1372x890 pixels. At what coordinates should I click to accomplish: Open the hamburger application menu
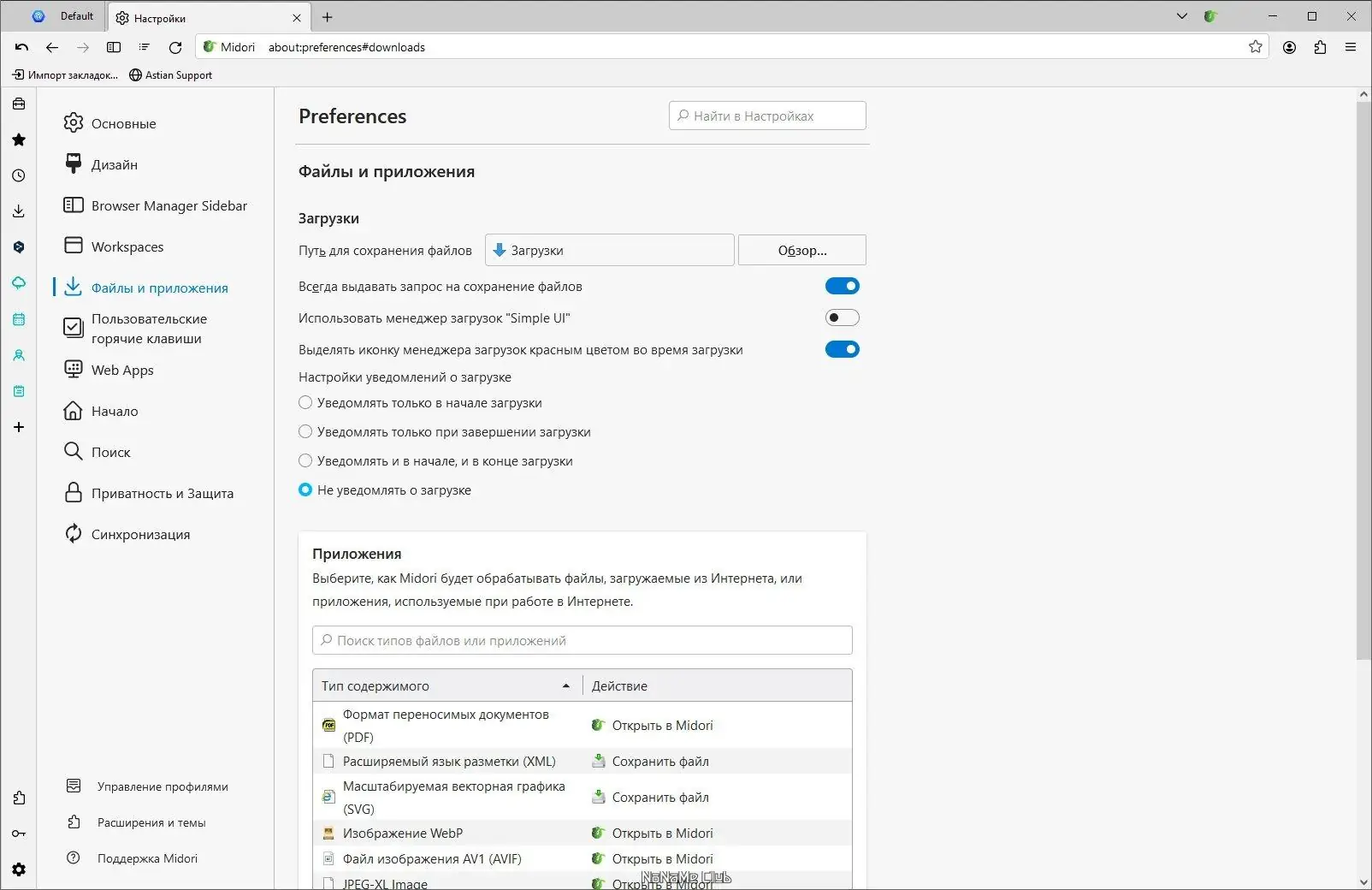(1351, 47)
